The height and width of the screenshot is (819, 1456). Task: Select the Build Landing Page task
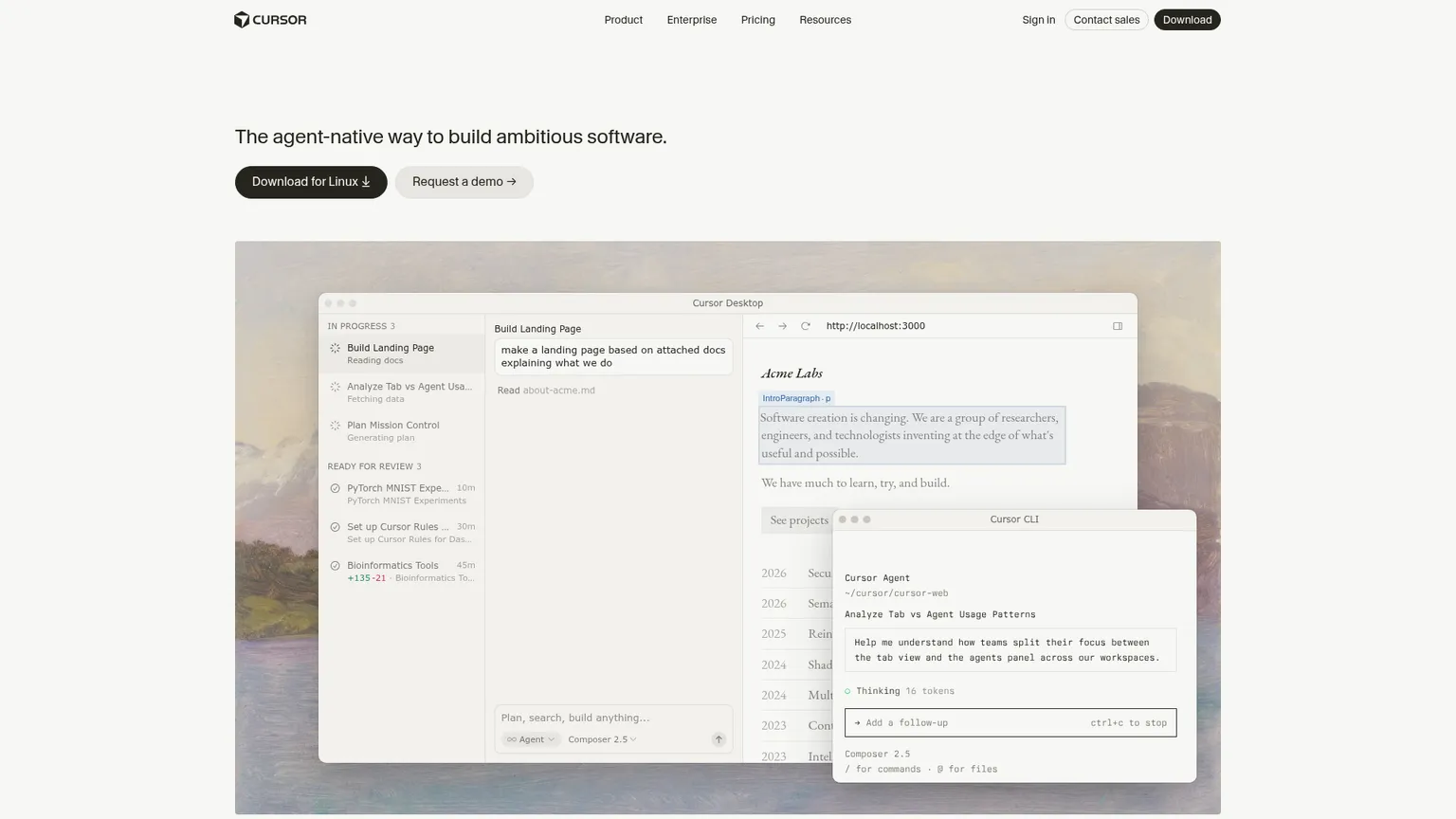(402, 354)
